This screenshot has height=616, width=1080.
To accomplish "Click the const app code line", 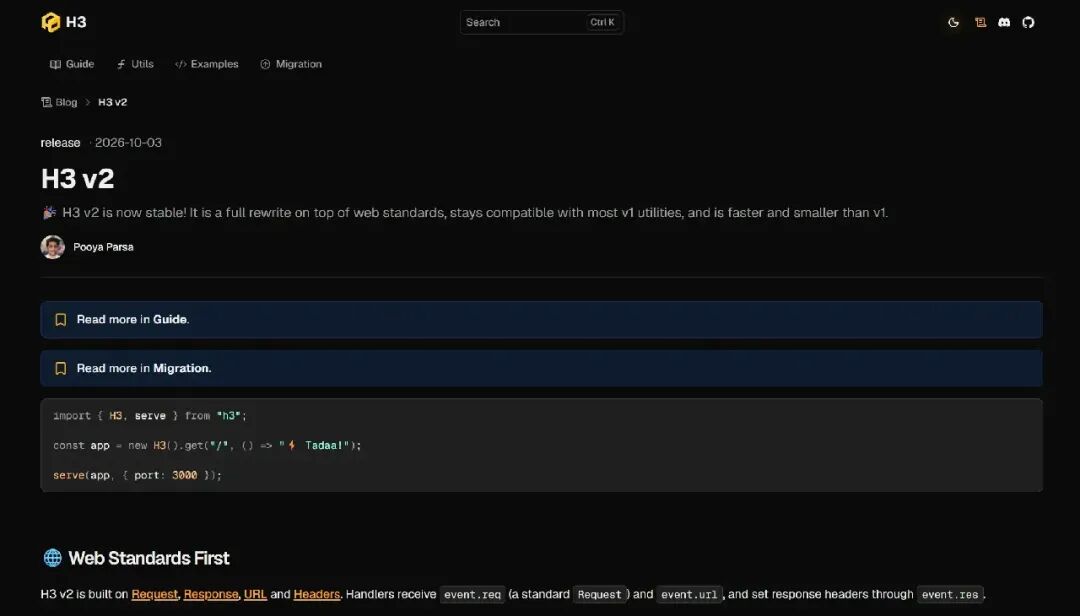I will pos(207,445).
